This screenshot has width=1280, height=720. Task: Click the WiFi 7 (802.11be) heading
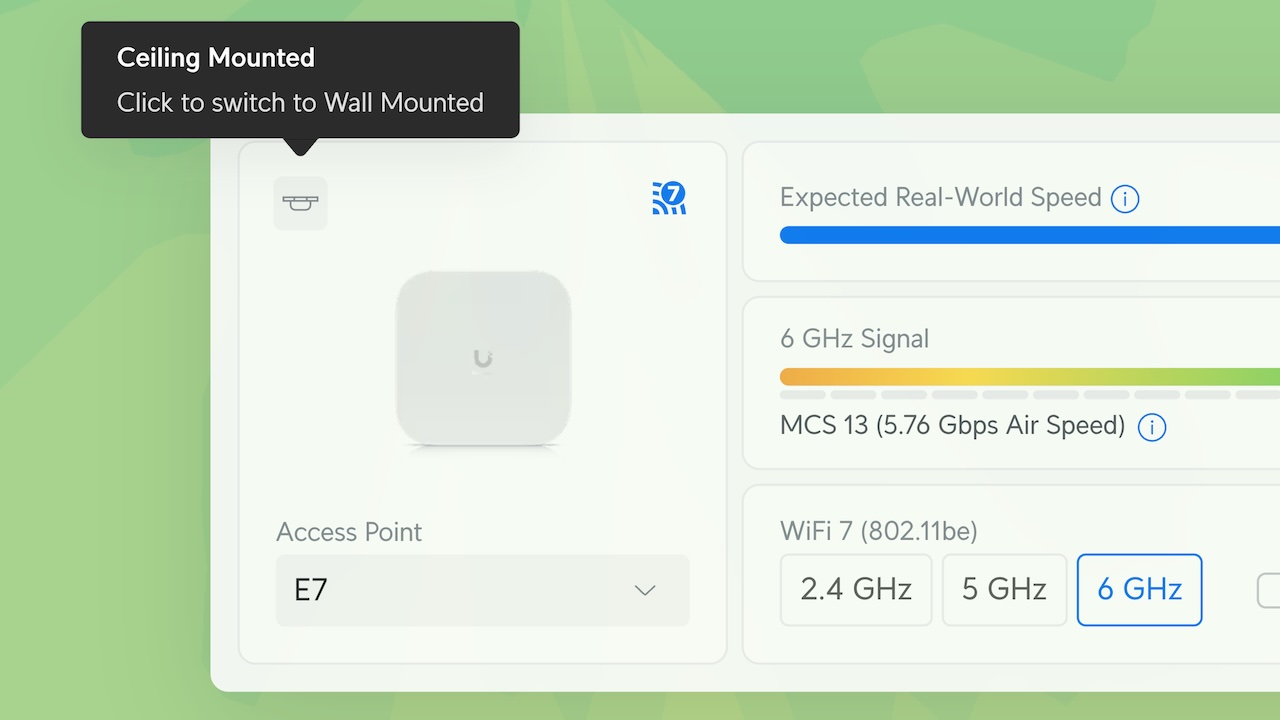(x=878, y=530)
